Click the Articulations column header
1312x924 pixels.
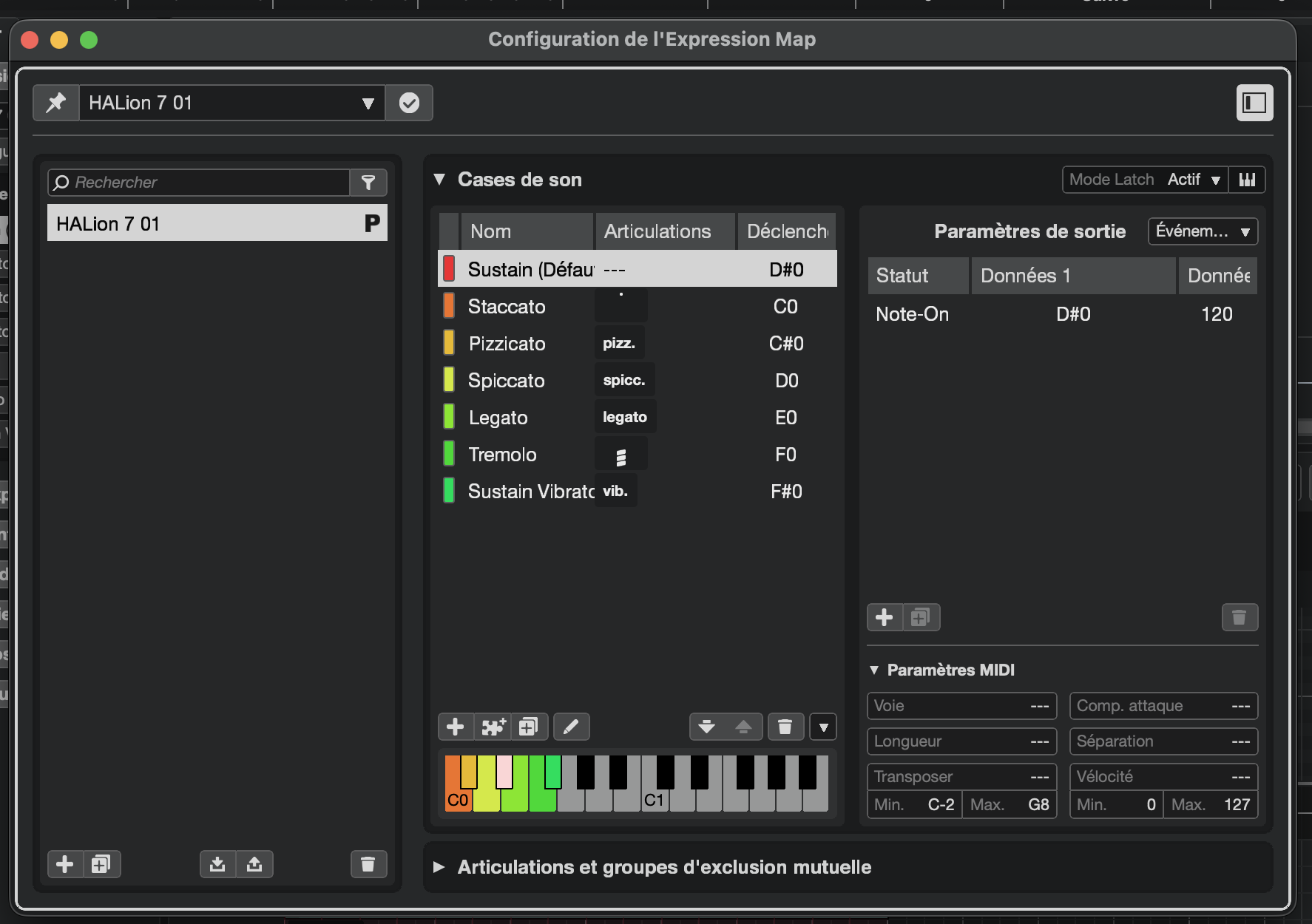coord(657,231)
